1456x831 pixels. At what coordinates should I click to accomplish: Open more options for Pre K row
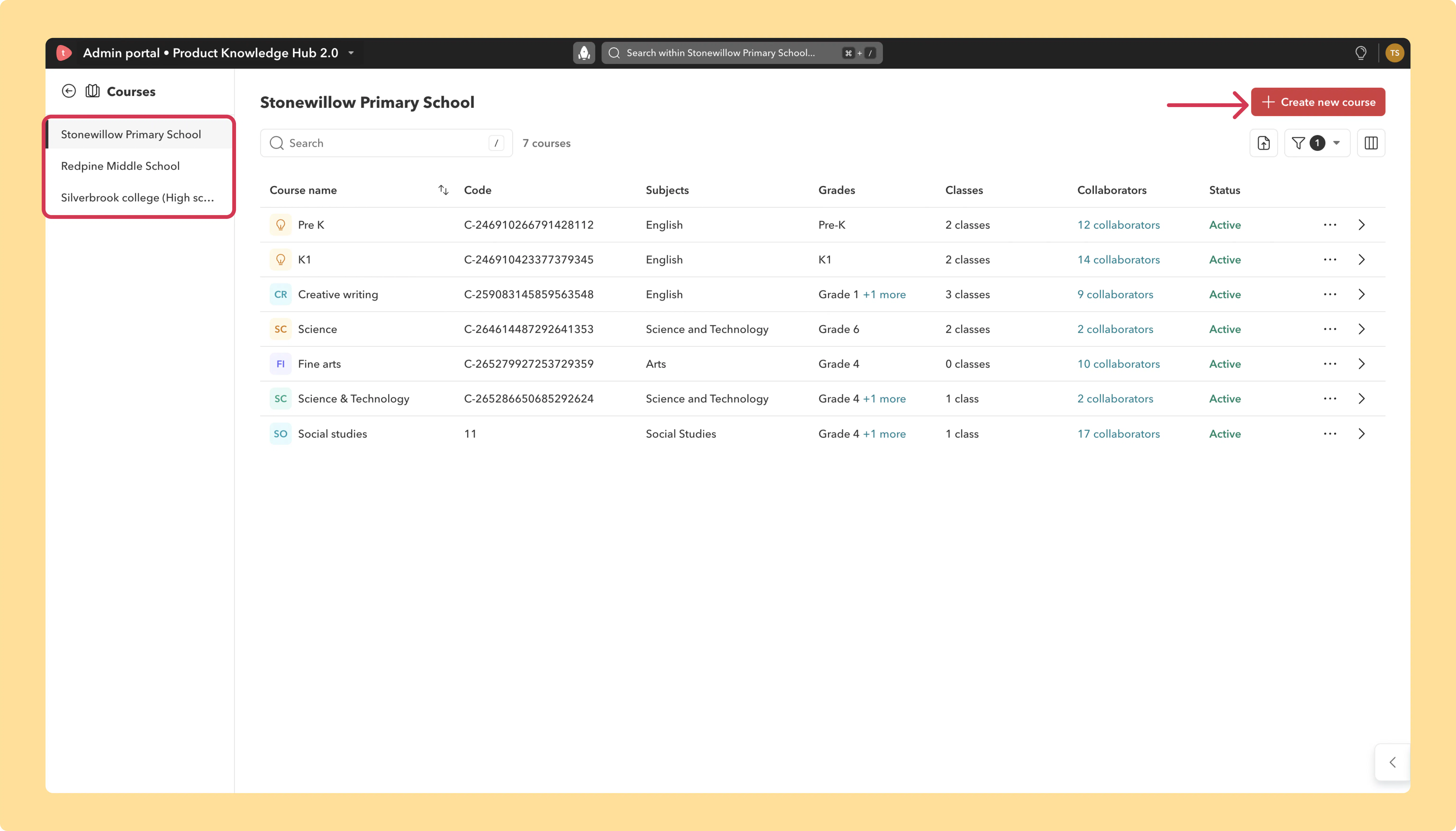(1330, 225)
